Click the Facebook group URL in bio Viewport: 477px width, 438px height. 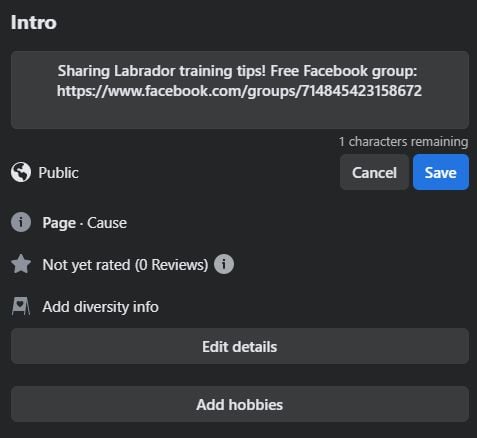point(239,91)
